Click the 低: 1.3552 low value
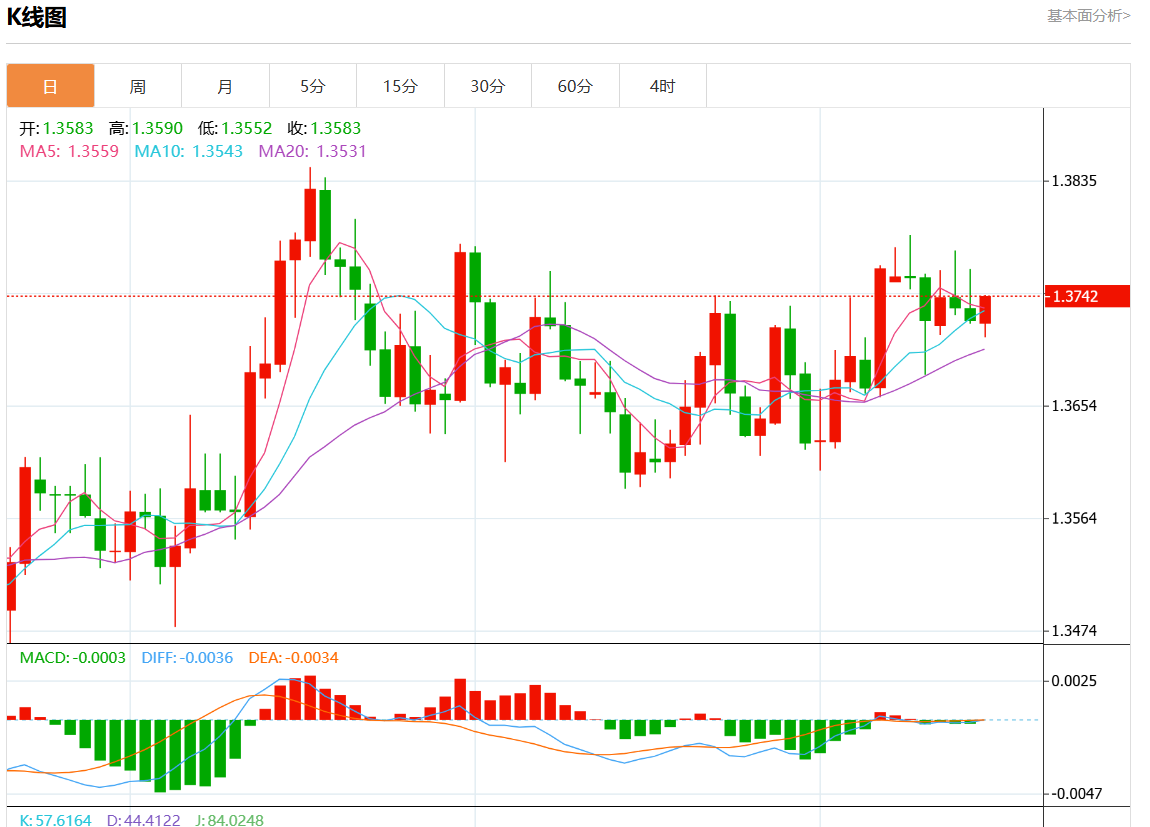The width and height of the screenshot is (1150, 827). pos(235,128)
